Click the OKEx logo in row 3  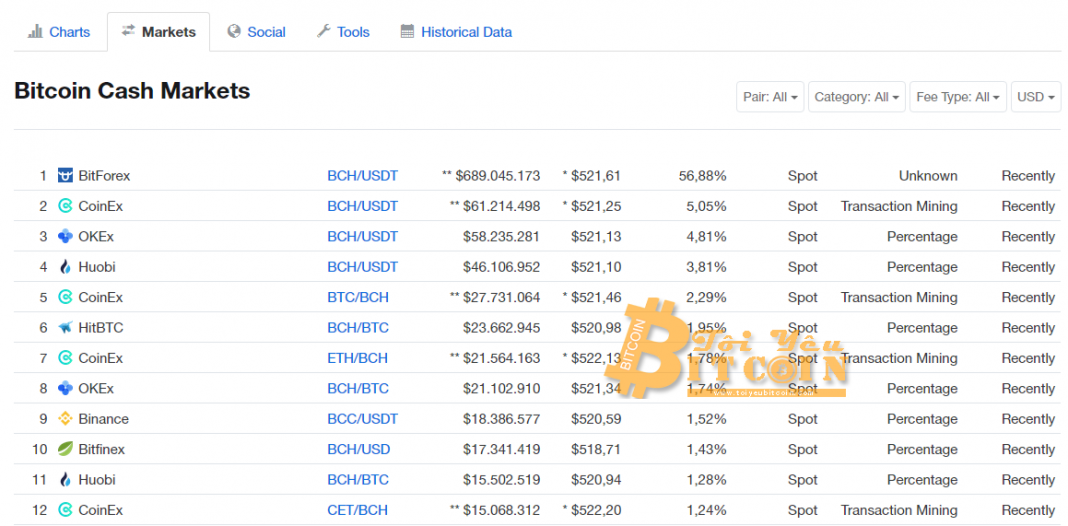pyautogui.click(x=65, y=237)
